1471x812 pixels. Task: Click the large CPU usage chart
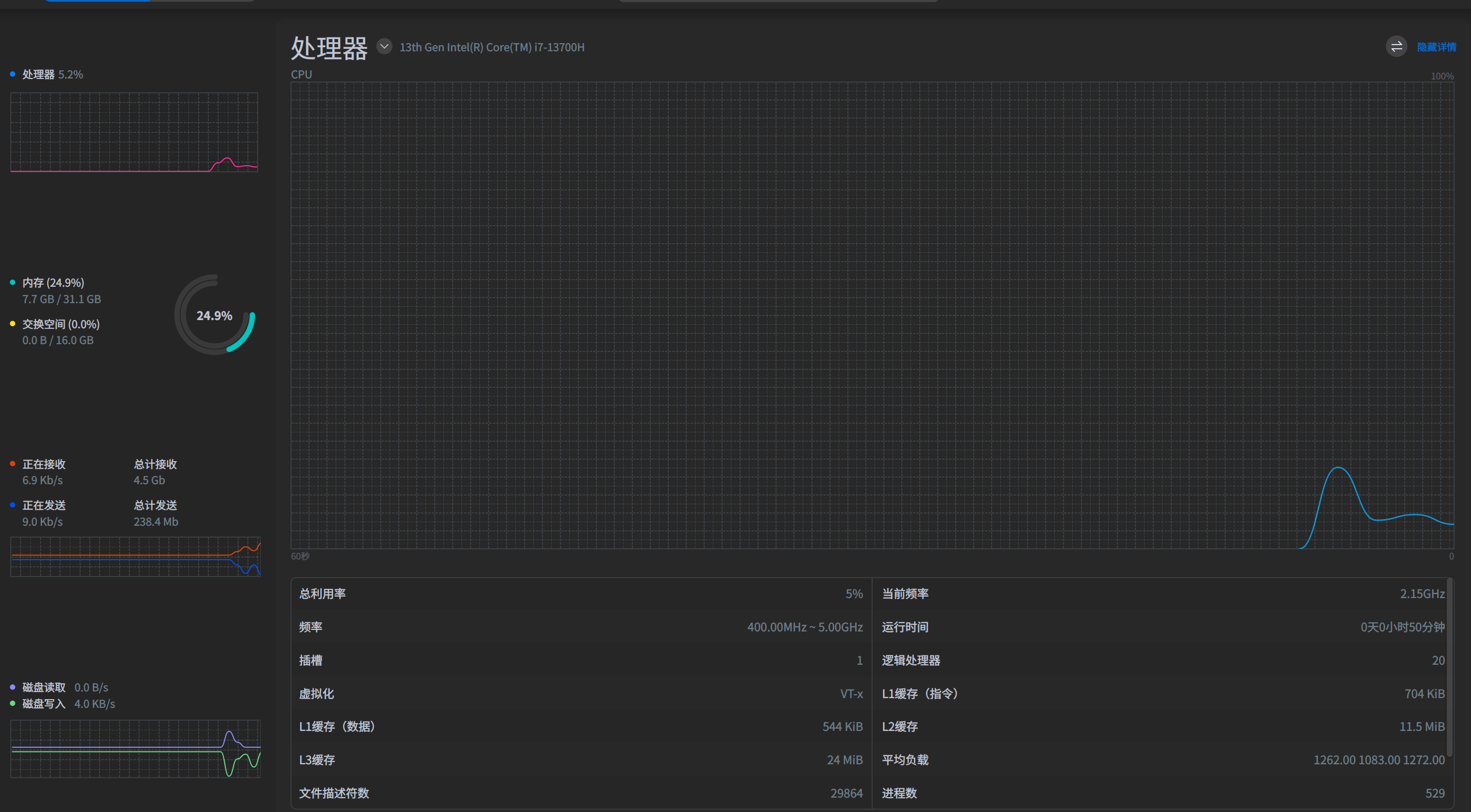(872, 315)
